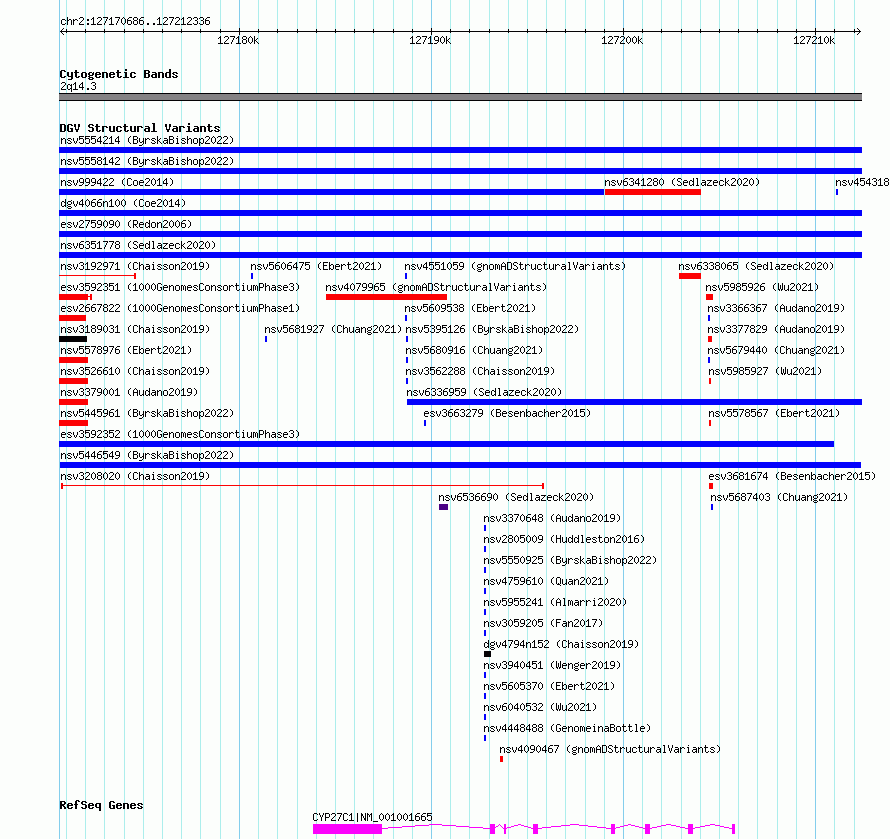Image resolution: width=890 pixels, height=839 pixels.
Task: Select nsv3377829 (Audano2019) label
Action: (776, 329)
